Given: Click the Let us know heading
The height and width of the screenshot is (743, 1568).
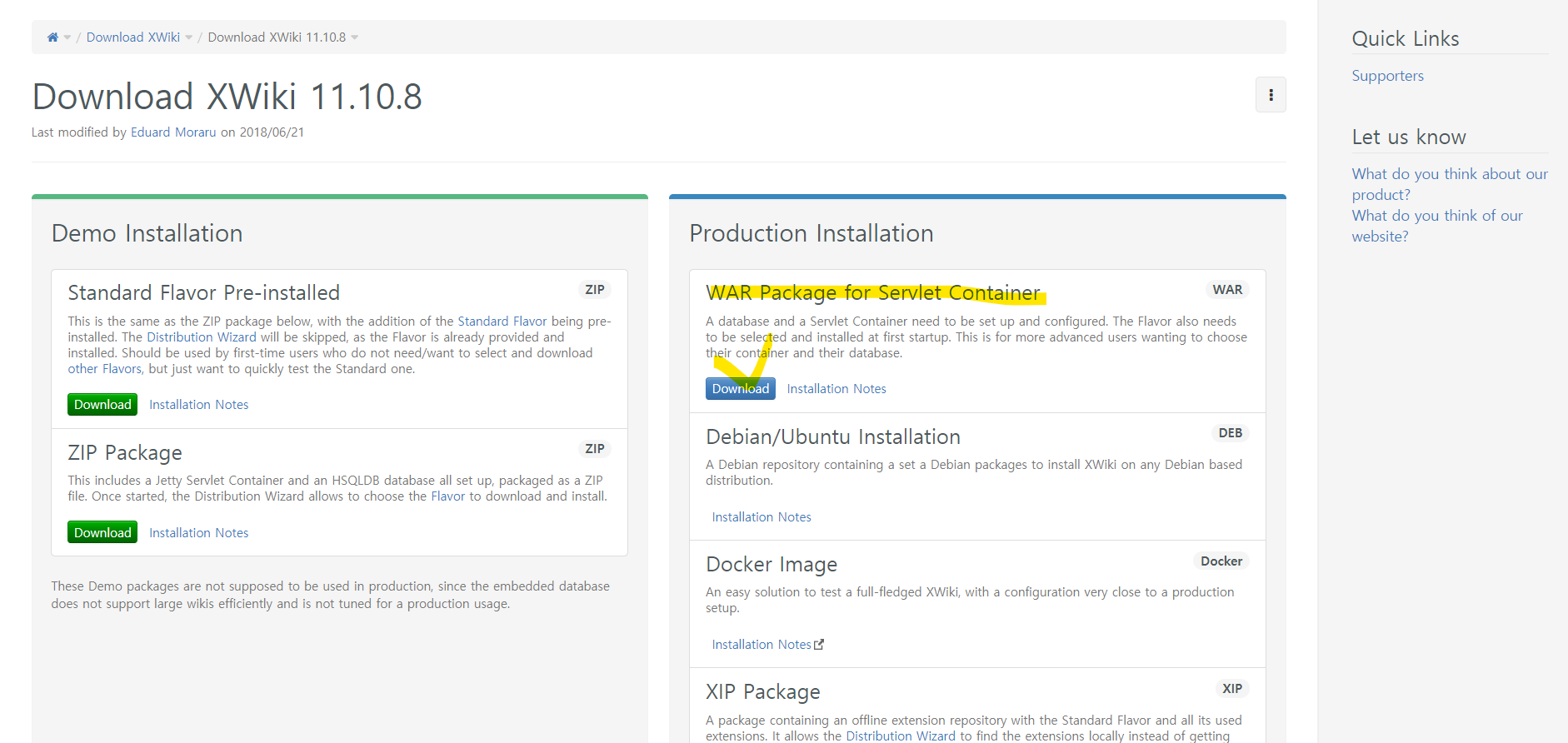Looking at the screenshot, I should coord(1409,137).
